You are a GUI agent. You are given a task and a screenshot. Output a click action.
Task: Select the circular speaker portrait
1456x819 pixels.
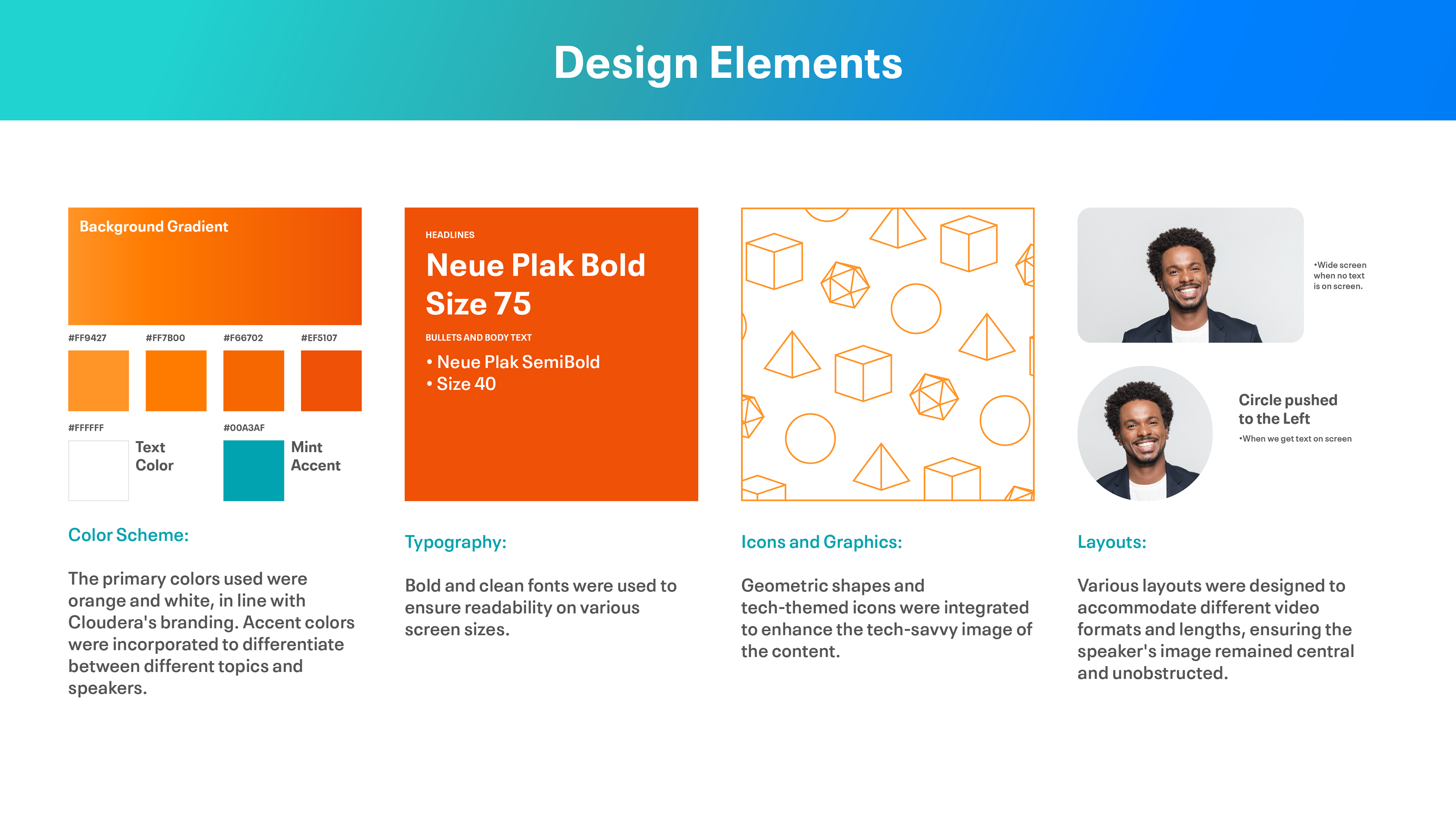coord(1145,433)
